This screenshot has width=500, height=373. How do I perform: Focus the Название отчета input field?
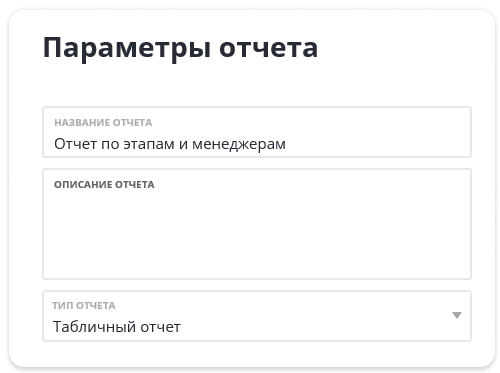coord(257,132)
